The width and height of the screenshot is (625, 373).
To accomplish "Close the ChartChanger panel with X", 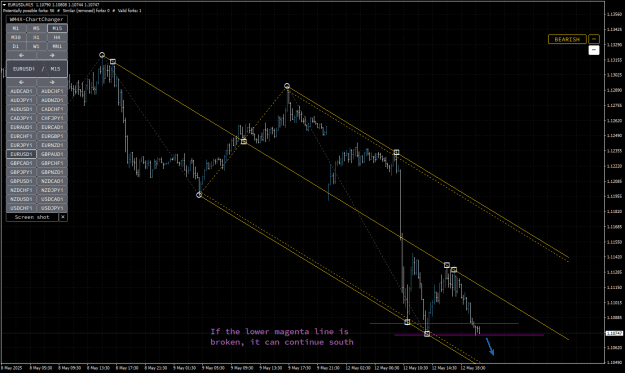I will [63, 217].
